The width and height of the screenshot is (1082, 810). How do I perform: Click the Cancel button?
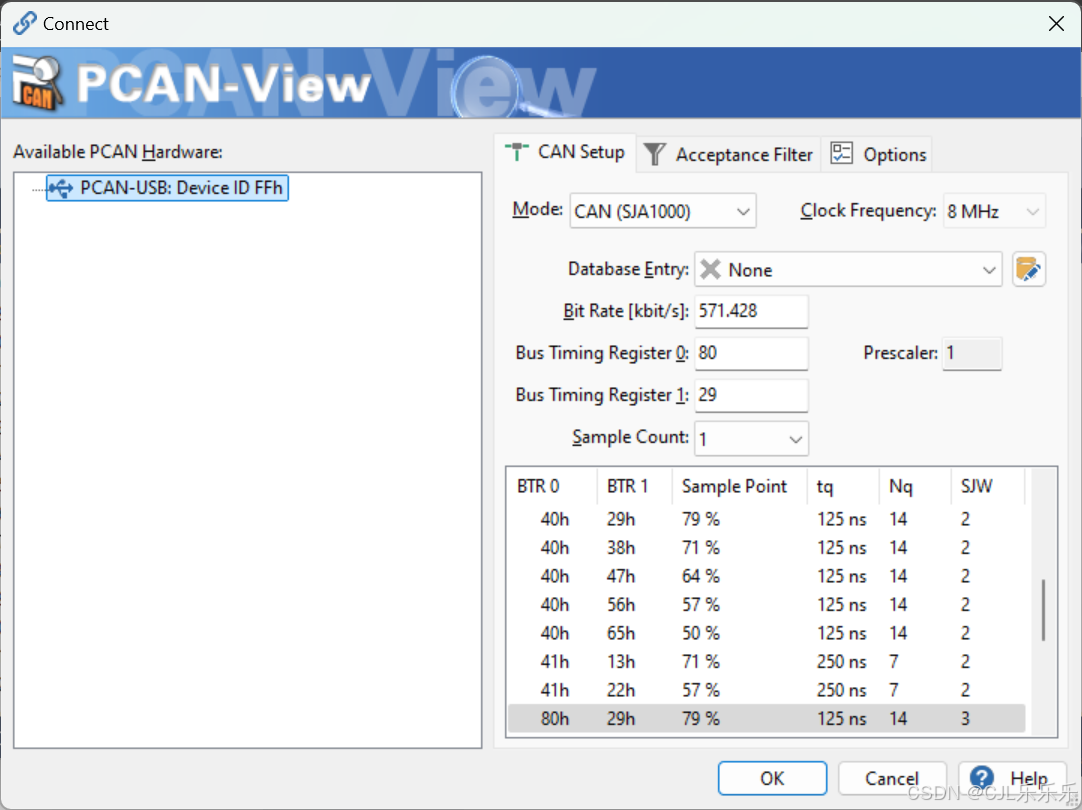tap(892, 778)
